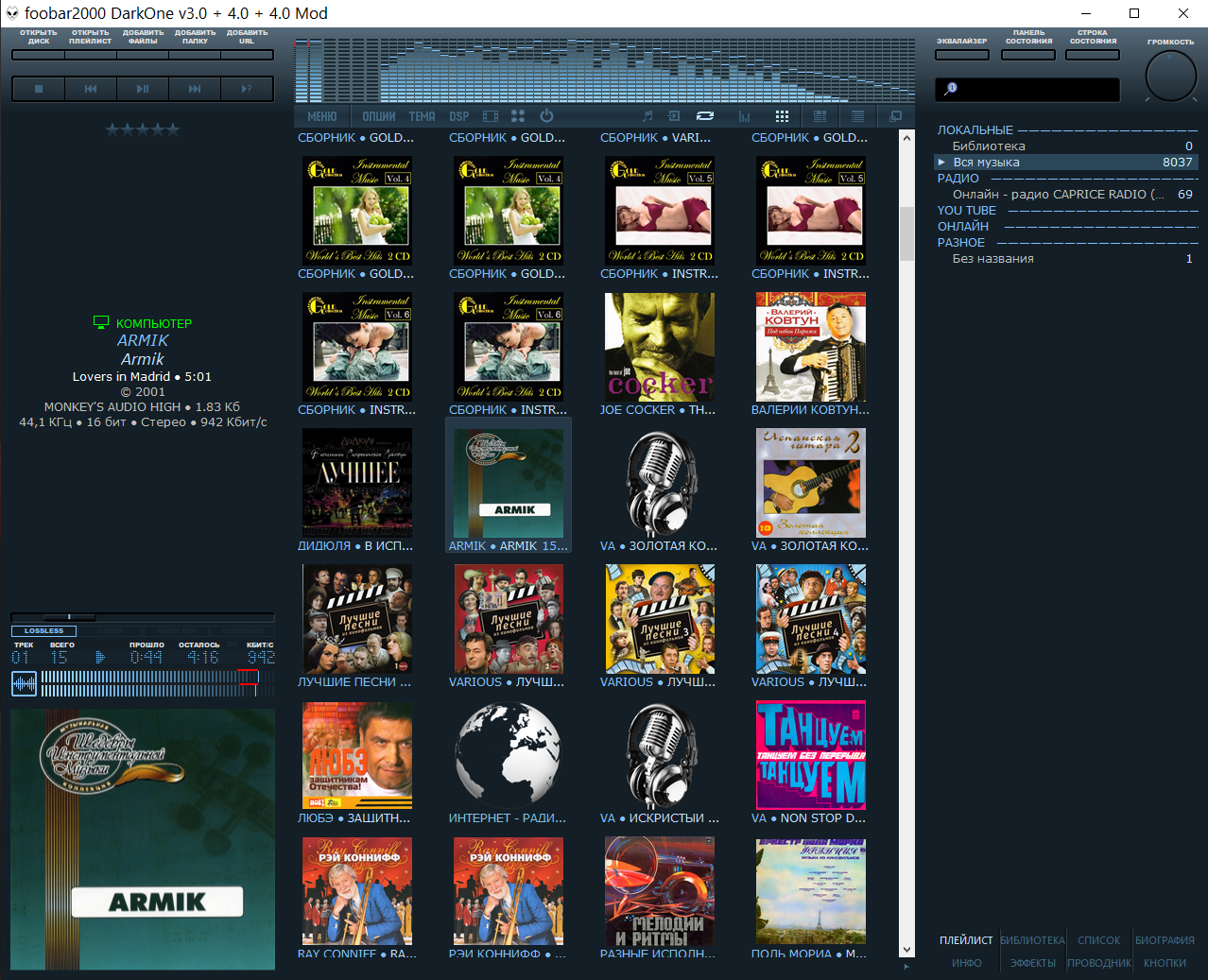Screen dimensions: 1208x980
Task: Skip to the next track
Action: click(195, 89)
